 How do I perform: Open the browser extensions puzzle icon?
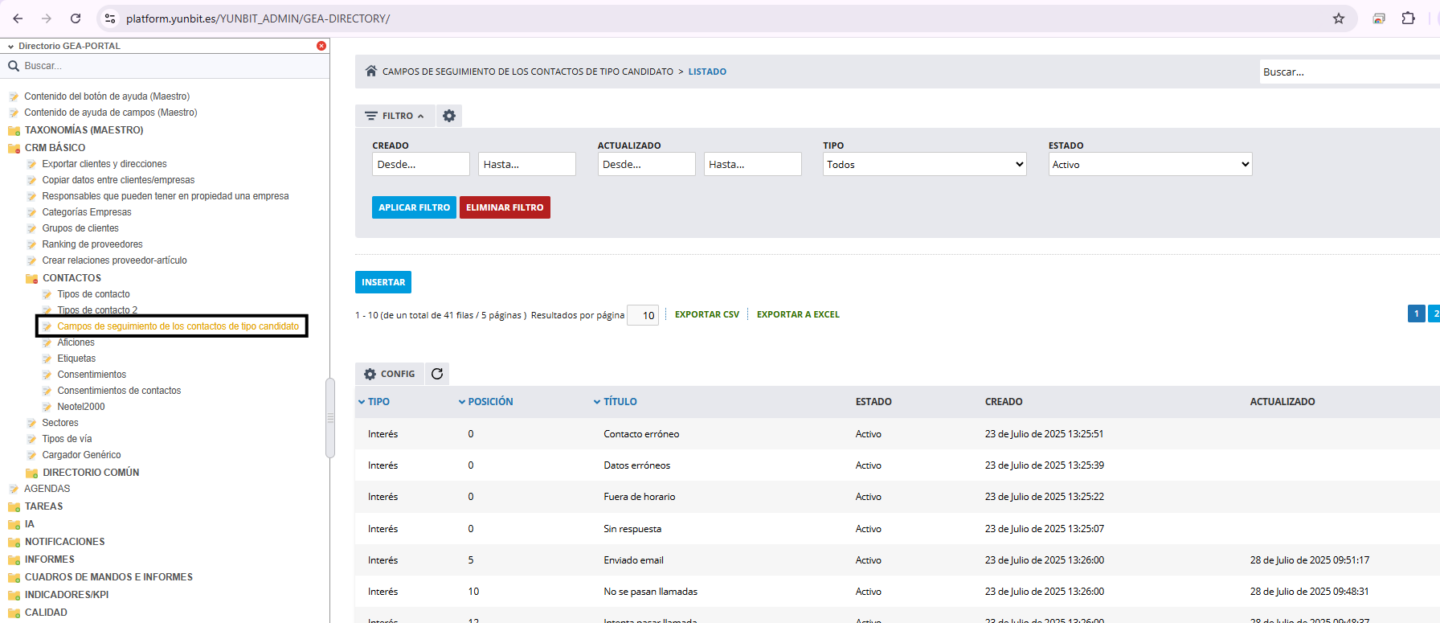click(1408, 18)
